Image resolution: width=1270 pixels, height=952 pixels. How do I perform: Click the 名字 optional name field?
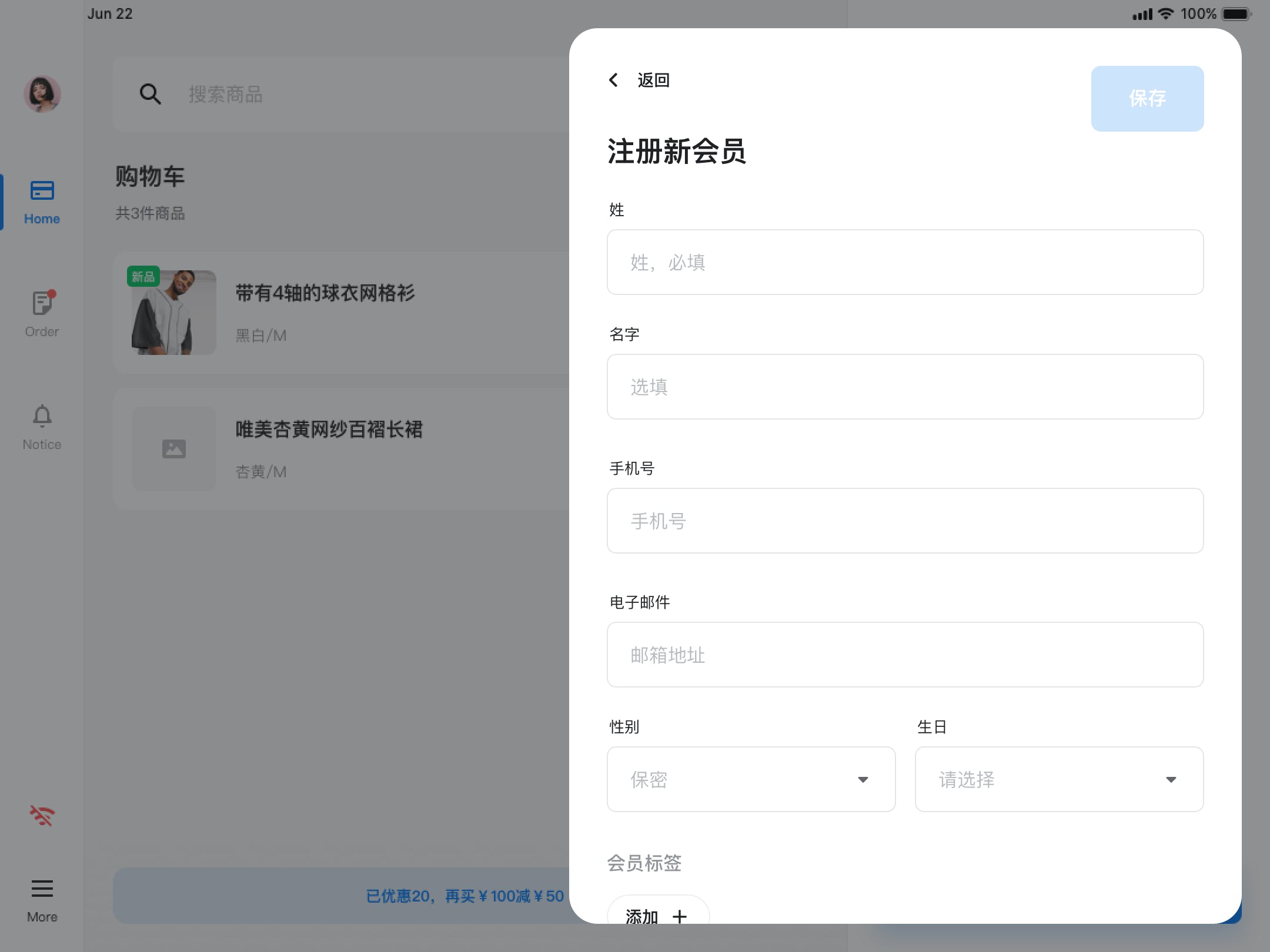click(905, 387)
